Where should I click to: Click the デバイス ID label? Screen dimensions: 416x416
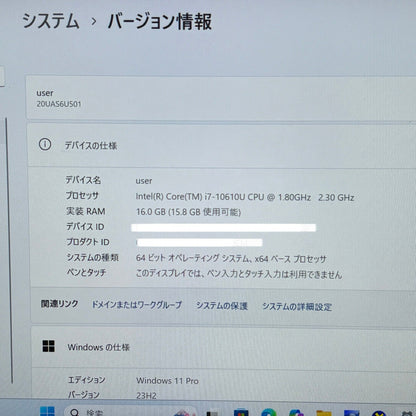[85, 227]
